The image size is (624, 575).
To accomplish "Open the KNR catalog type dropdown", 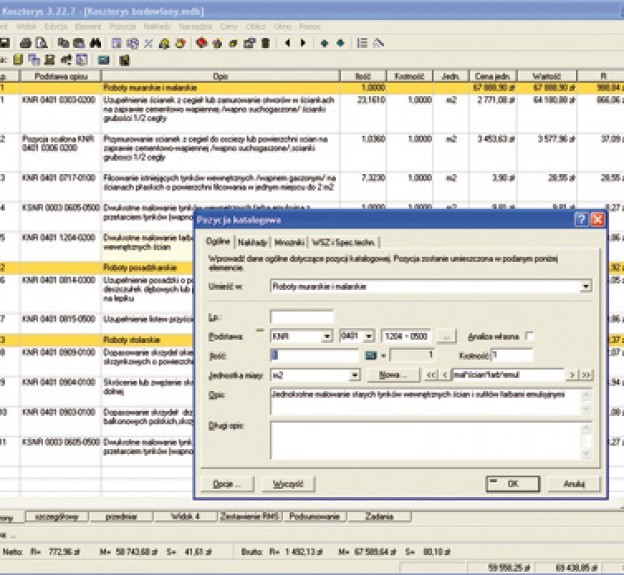I will click(x=327, y=337).
